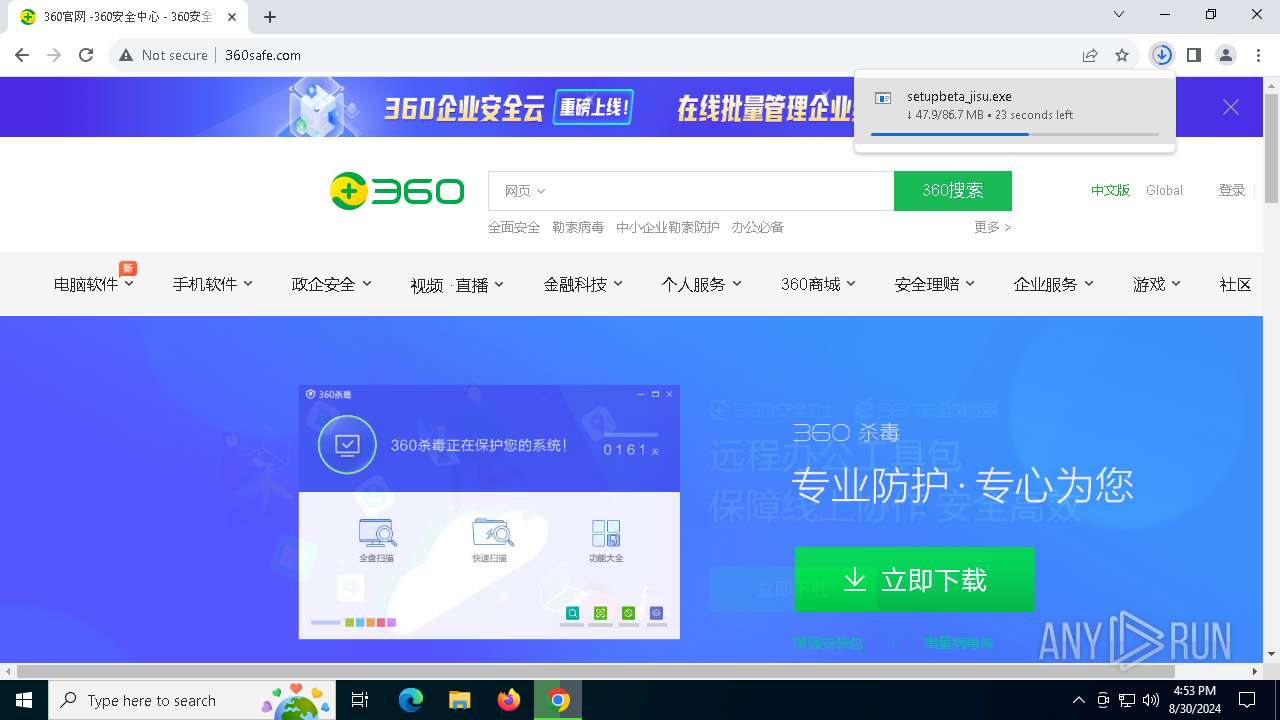Expand the 个人服务 menu
Image resolution: width=1280 pixels, height=720 pixels.
pos(701,284)
